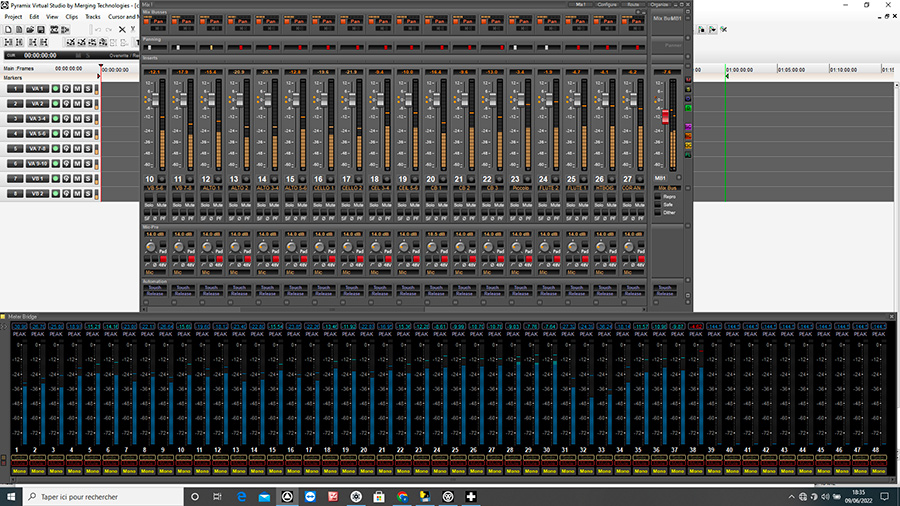Click the mic-pre gain knob on strip 22

(488, 247)
